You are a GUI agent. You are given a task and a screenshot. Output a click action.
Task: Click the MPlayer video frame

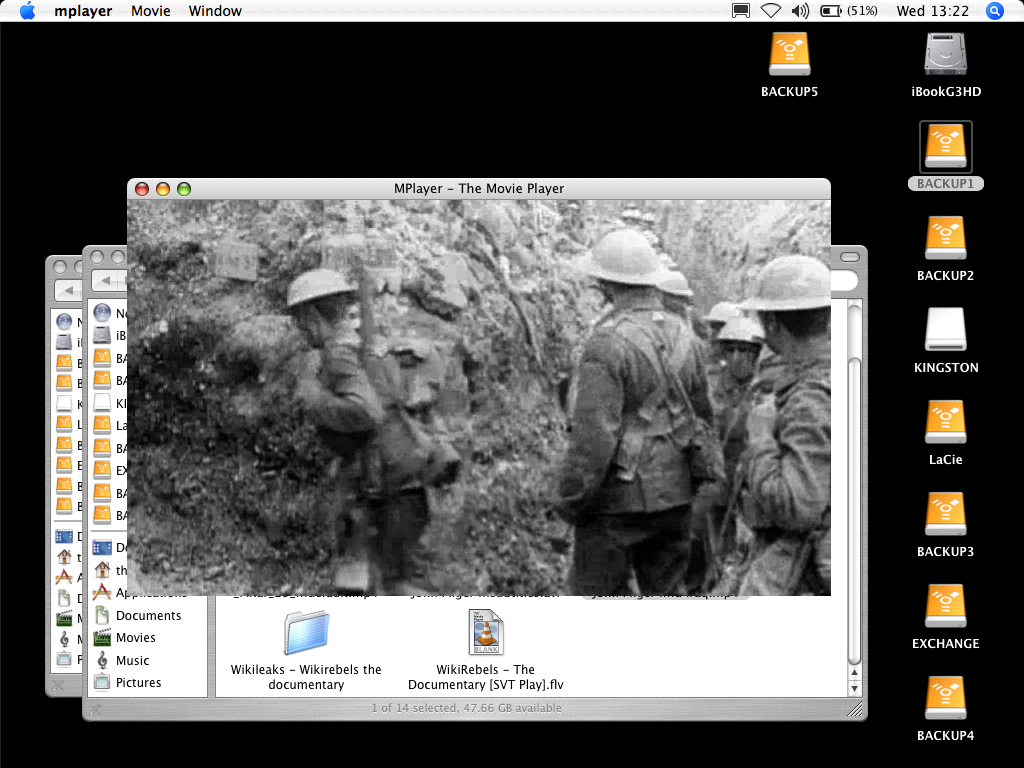pos(479,397)
